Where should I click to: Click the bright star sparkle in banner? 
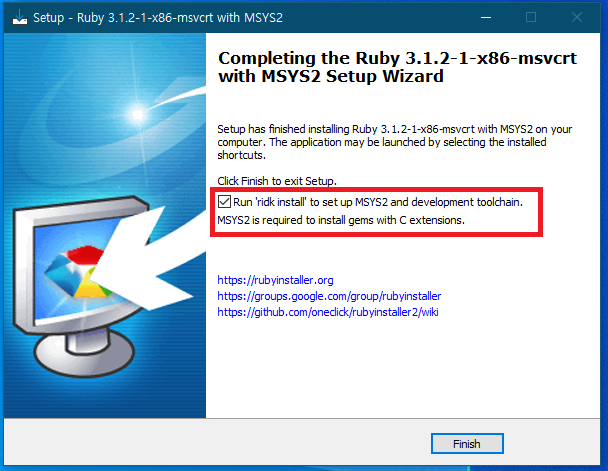click(x=137, y=114)
